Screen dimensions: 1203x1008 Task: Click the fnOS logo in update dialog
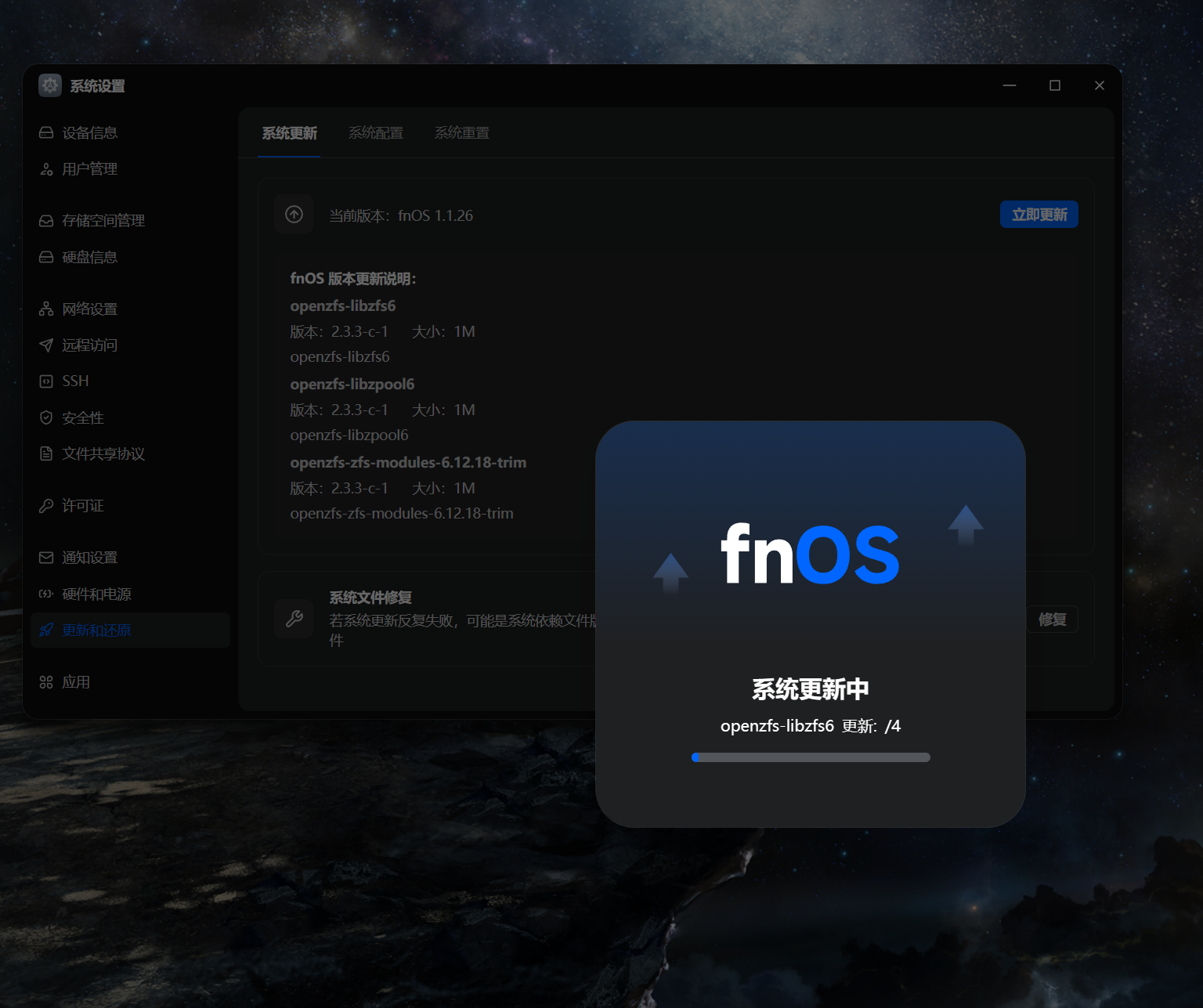(x=810, y=555)
